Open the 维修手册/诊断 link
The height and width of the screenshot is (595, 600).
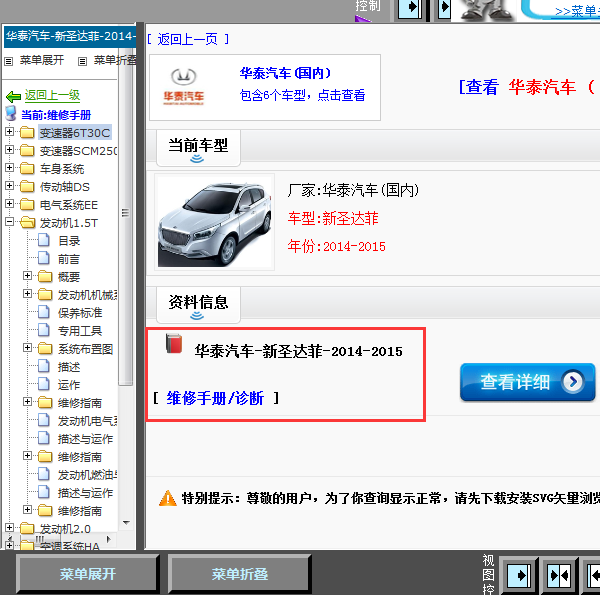coord(215,398)
